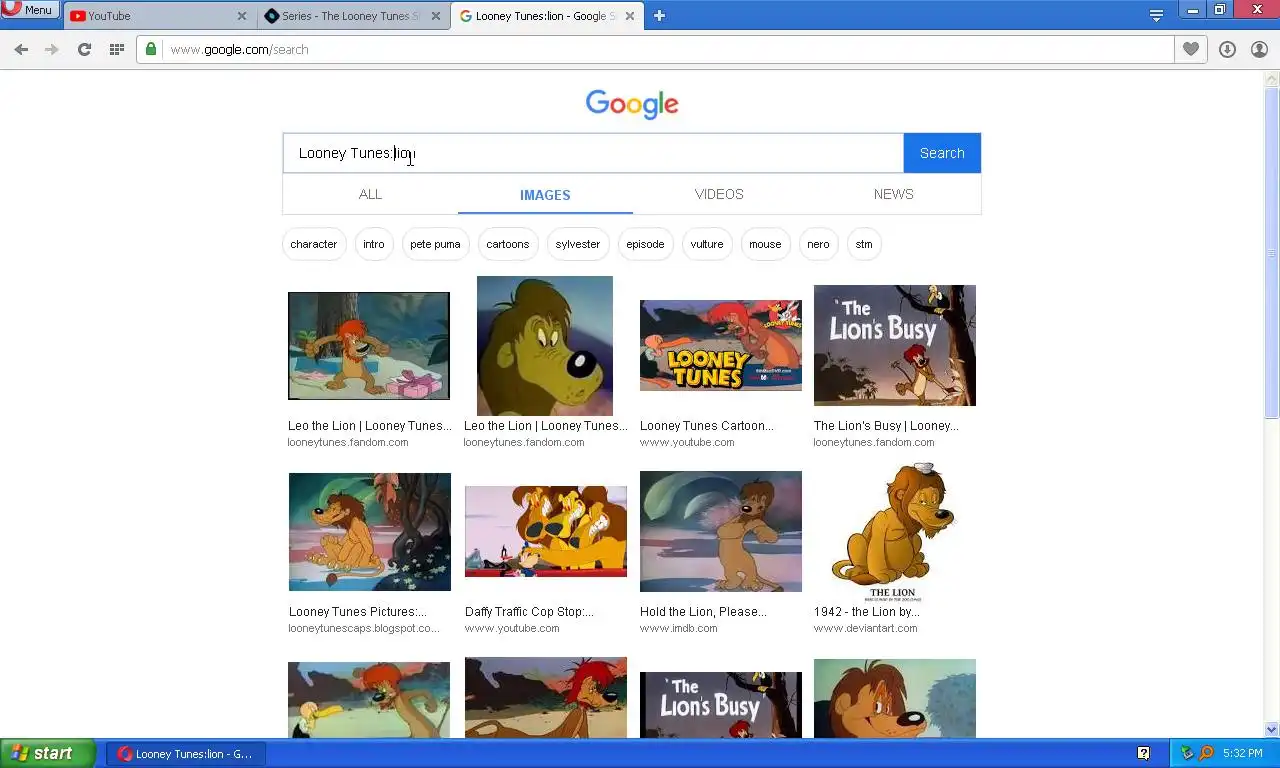The width and height of the screenshot is (1280, 768).
Task: Open the 1942 - the Lion deviantart thumbnail
Action: coord(893,532)
